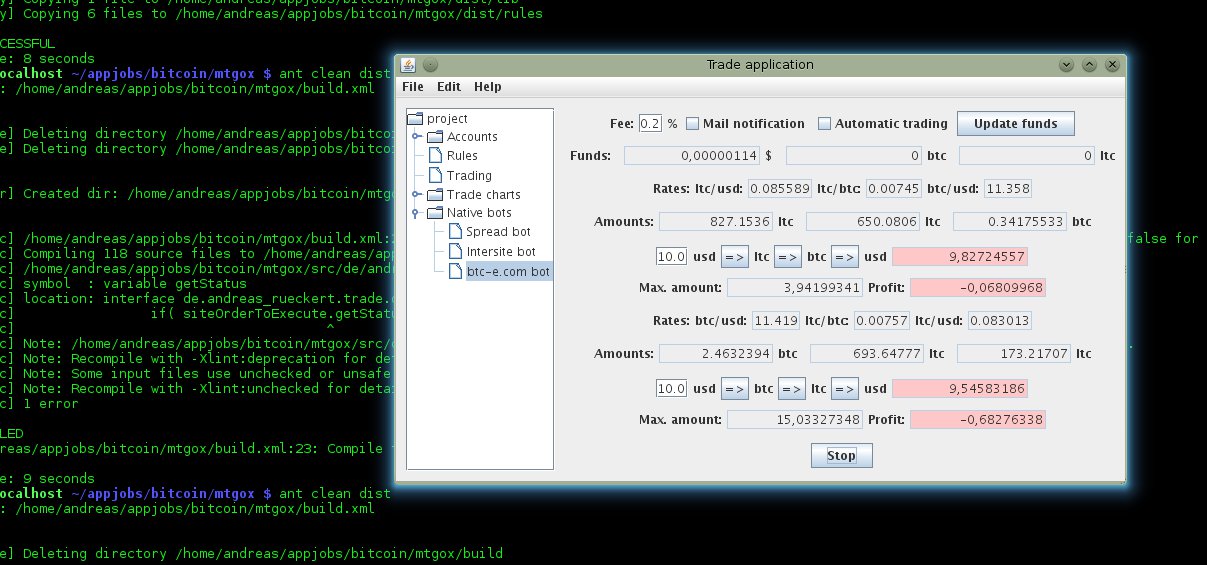Click the Funds ltc field
The height and width of the screenshot is (565, 1207).
1027,156
